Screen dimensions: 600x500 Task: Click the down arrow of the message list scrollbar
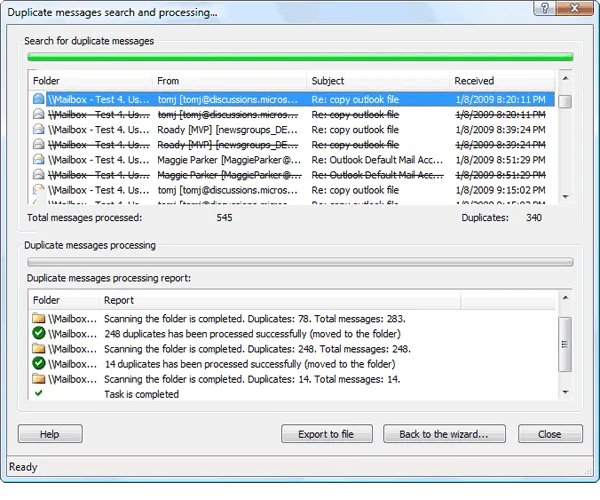pyautogui.click(x=565, y=196)
